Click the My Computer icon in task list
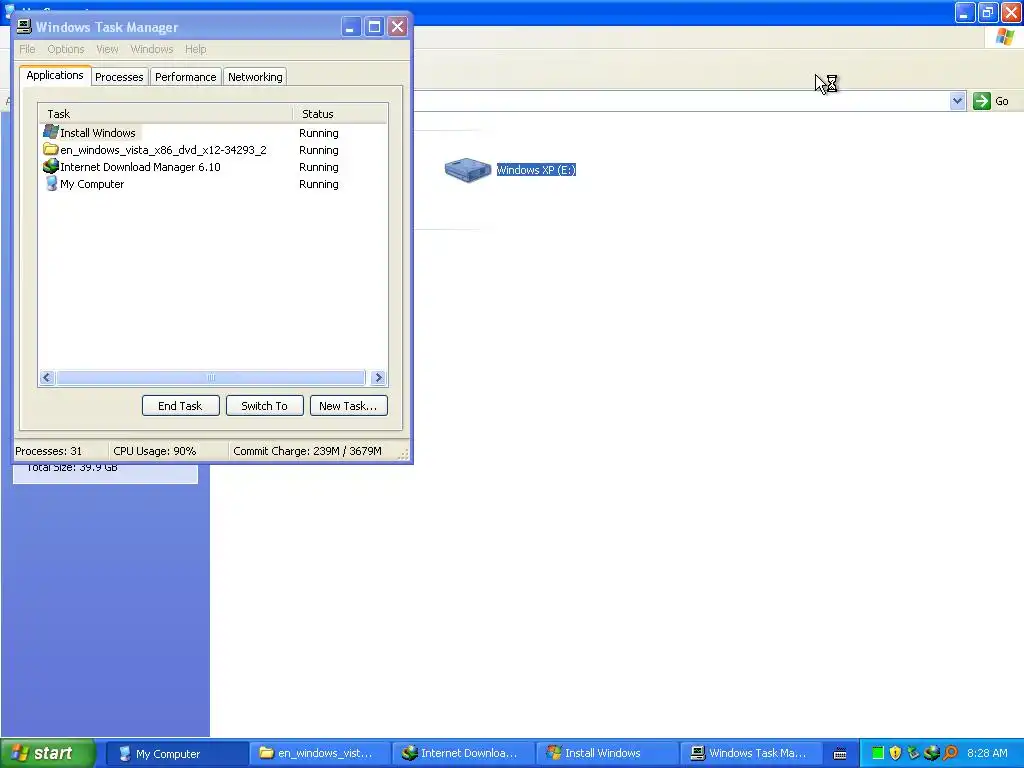This screenshot has width=1024, height=768. click(x=51, y=183)
